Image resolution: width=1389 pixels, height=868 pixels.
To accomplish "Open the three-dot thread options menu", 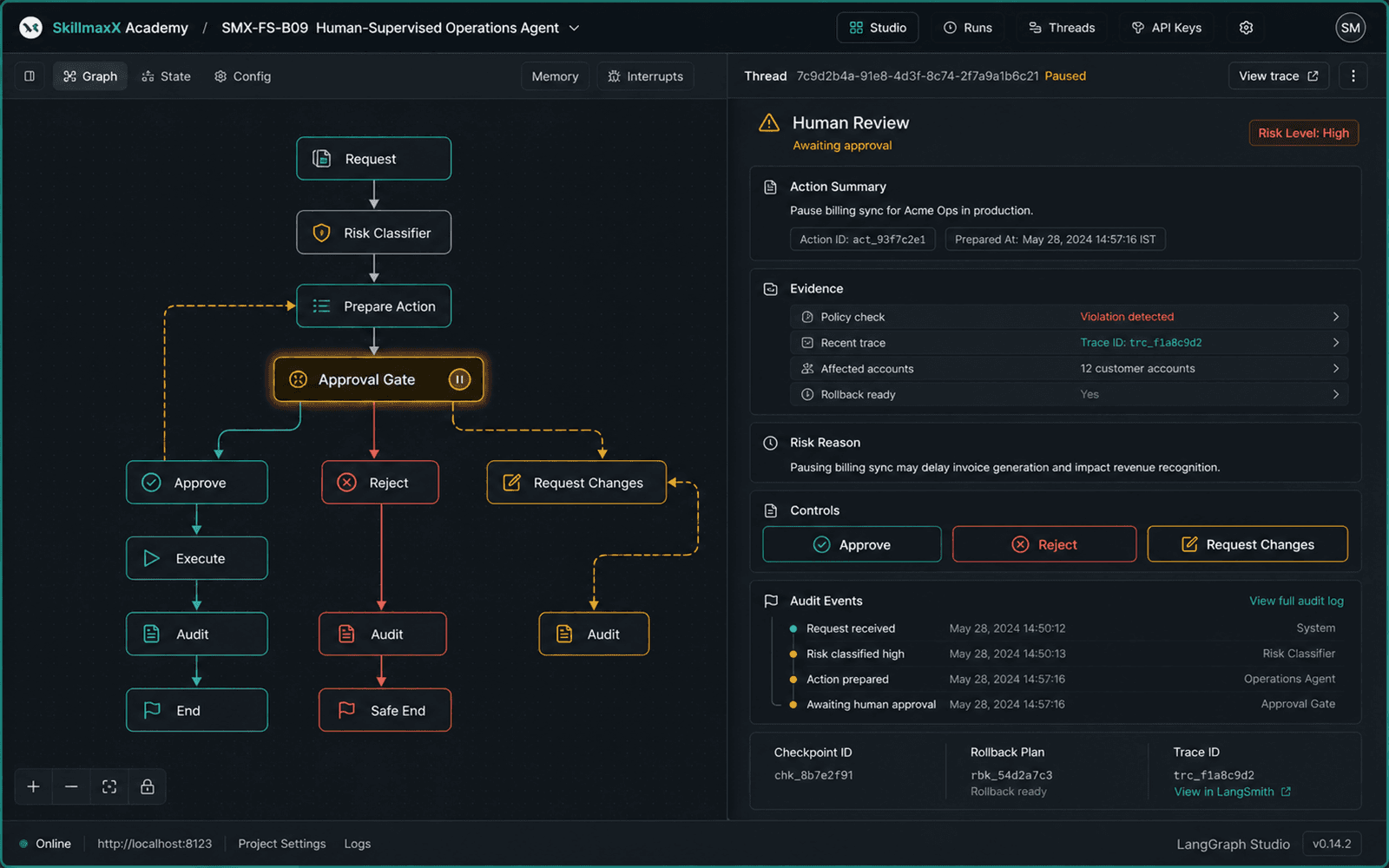I will 1353,76.
